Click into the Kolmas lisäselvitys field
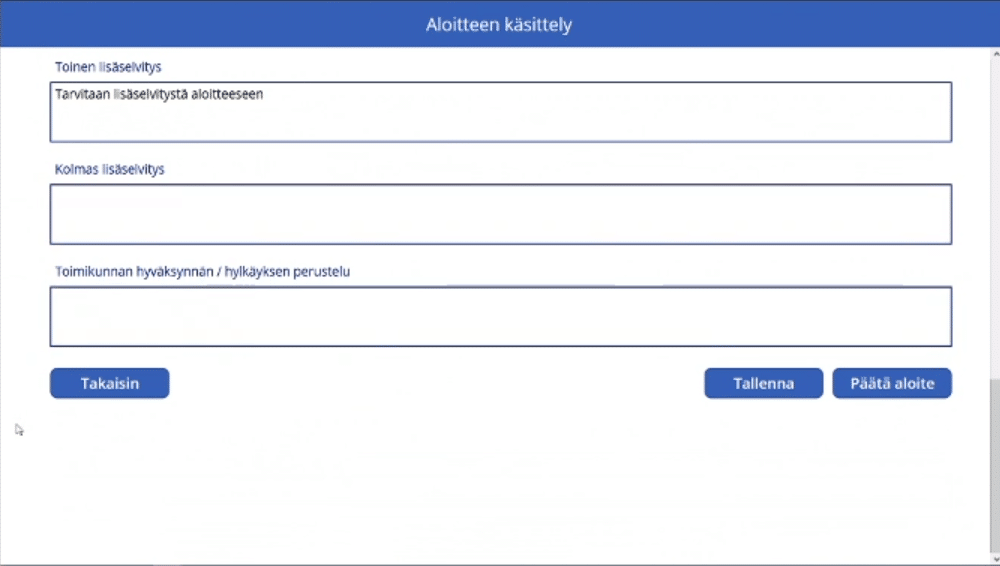Image resolution: width=1000 pixels, height=566 pixels. coord(500,214)
